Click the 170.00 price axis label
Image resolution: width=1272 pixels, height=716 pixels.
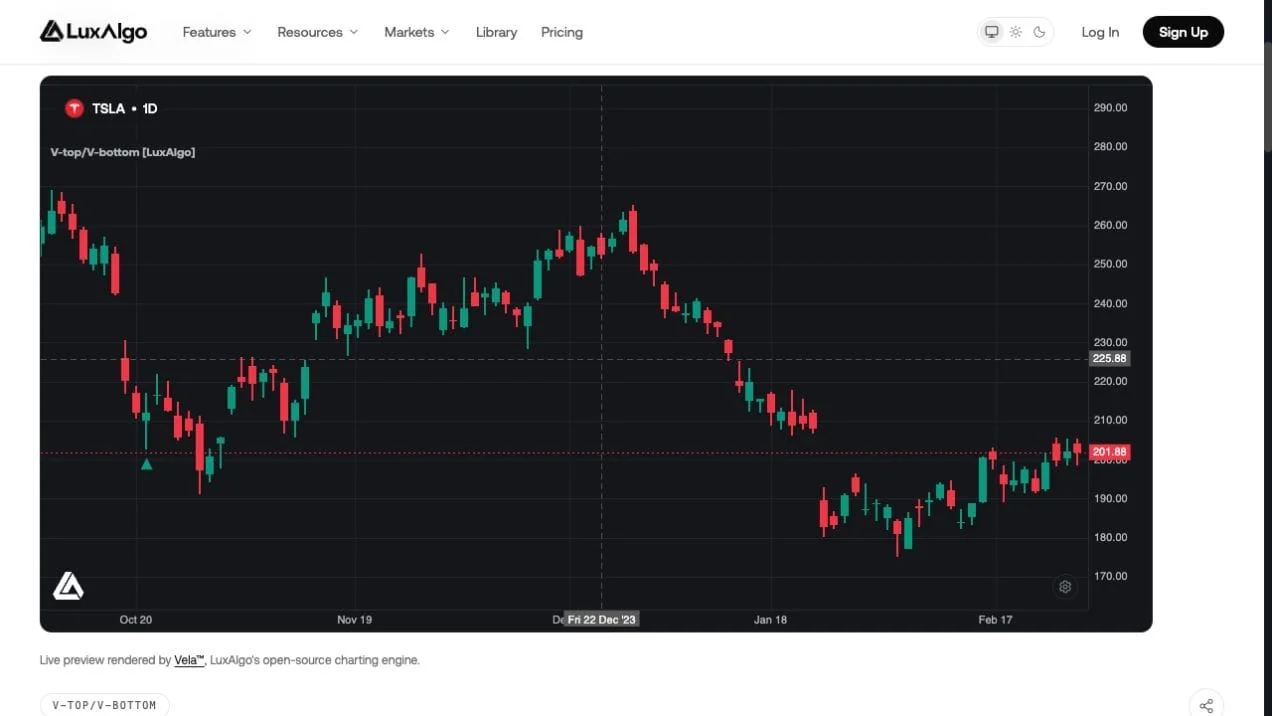pyautogui.click(x=1110, y=576)
